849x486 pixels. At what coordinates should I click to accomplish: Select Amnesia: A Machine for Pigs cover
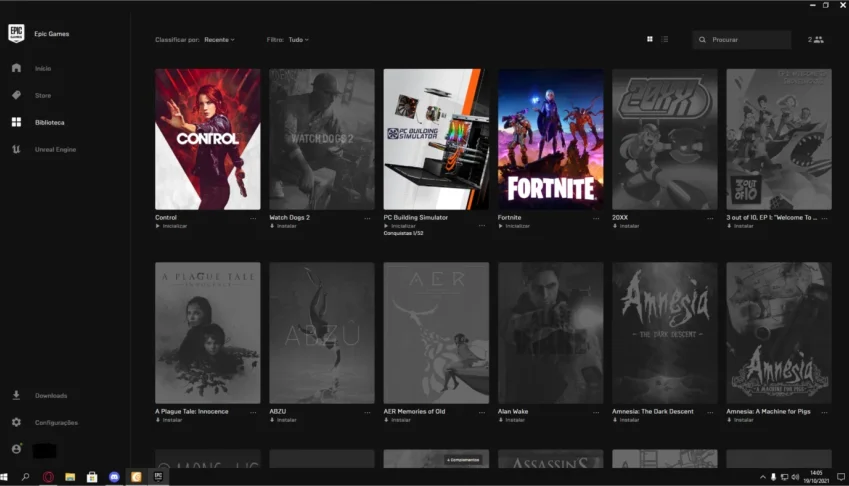click(779, 333)
